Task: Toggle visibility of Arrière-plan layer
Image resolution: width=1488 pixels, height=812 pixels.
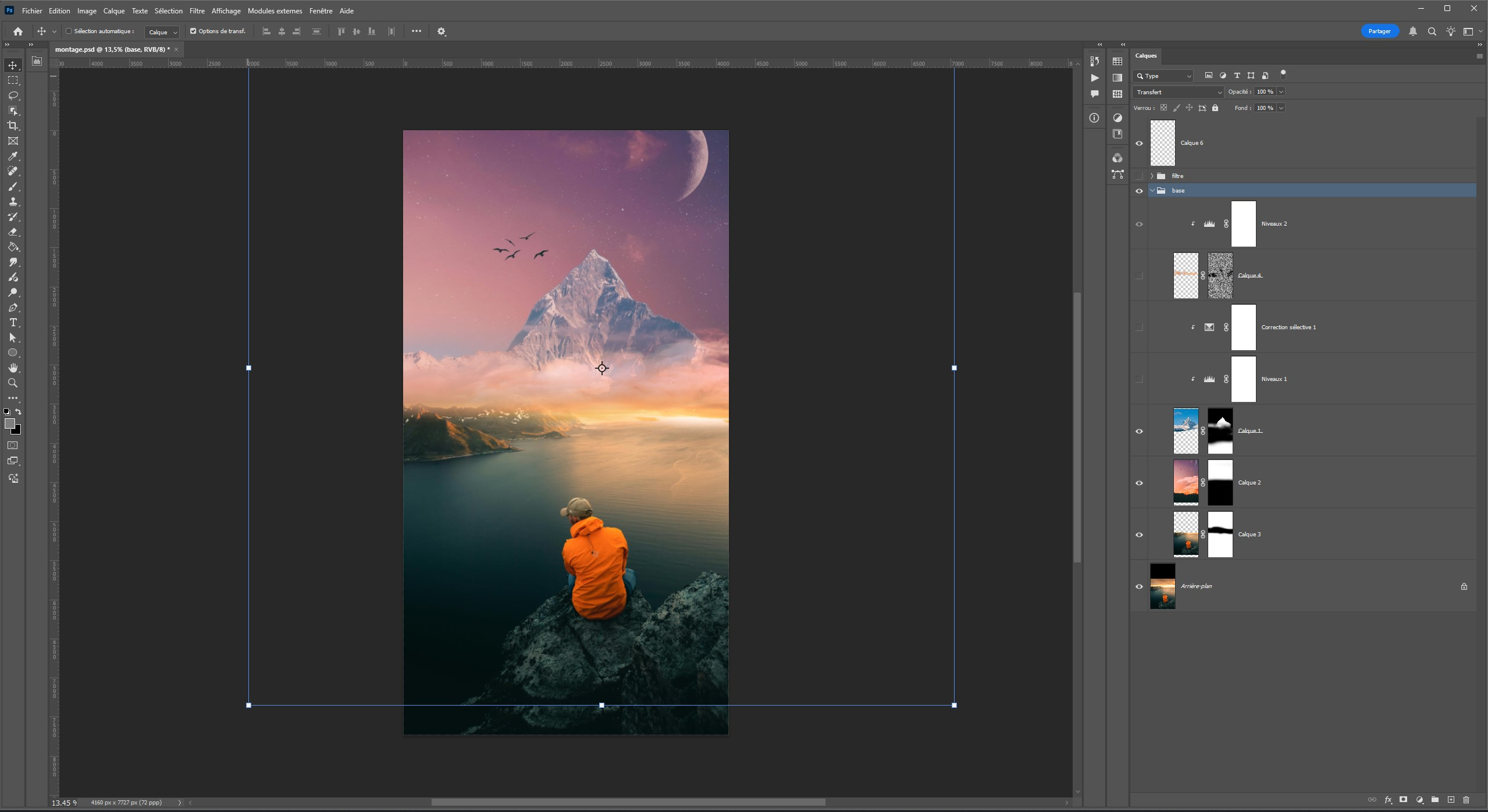Action: pos(1139,586)
